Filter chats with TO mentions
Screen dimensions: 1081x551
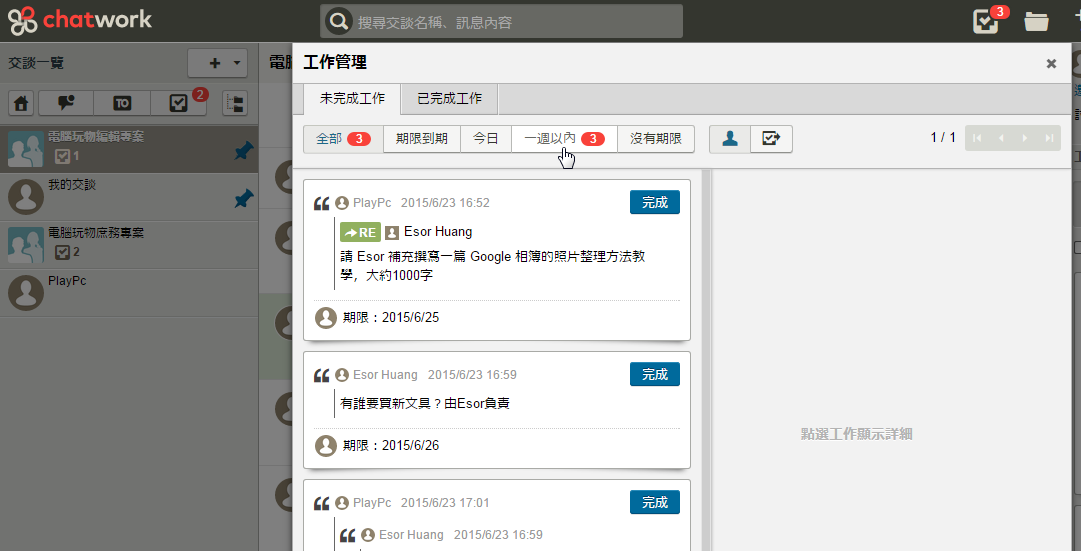(122, 103)
